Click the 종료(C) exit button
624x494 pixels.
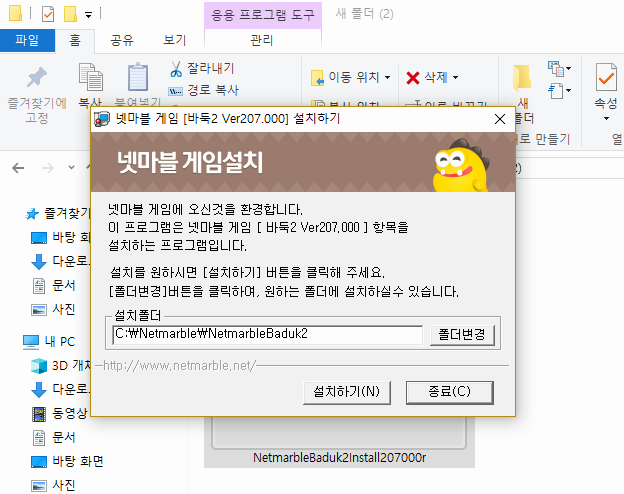pos(450,392)
